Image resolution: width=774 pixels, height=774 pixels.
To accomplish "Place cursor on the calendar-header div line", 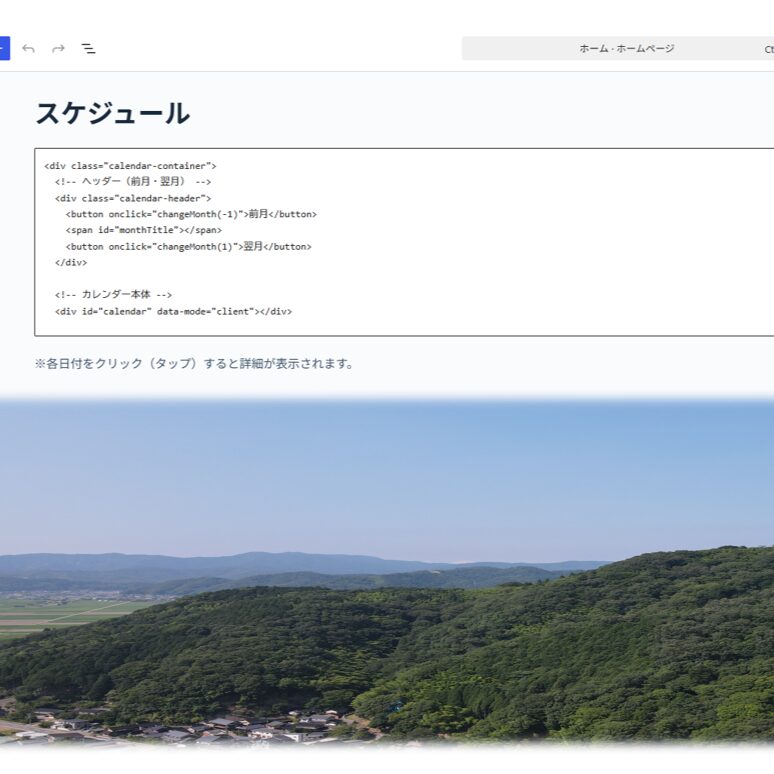I will pyautogui.click(x=133, y=198).
